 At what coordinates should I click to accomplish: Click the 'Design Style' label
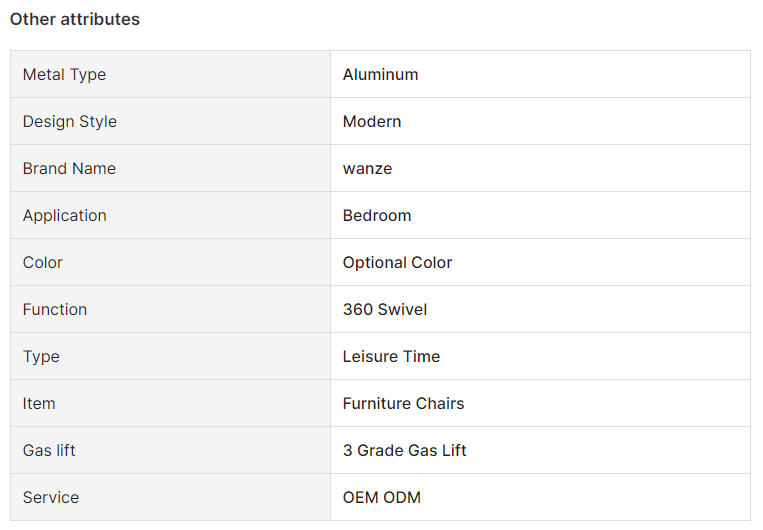(69, 122)
